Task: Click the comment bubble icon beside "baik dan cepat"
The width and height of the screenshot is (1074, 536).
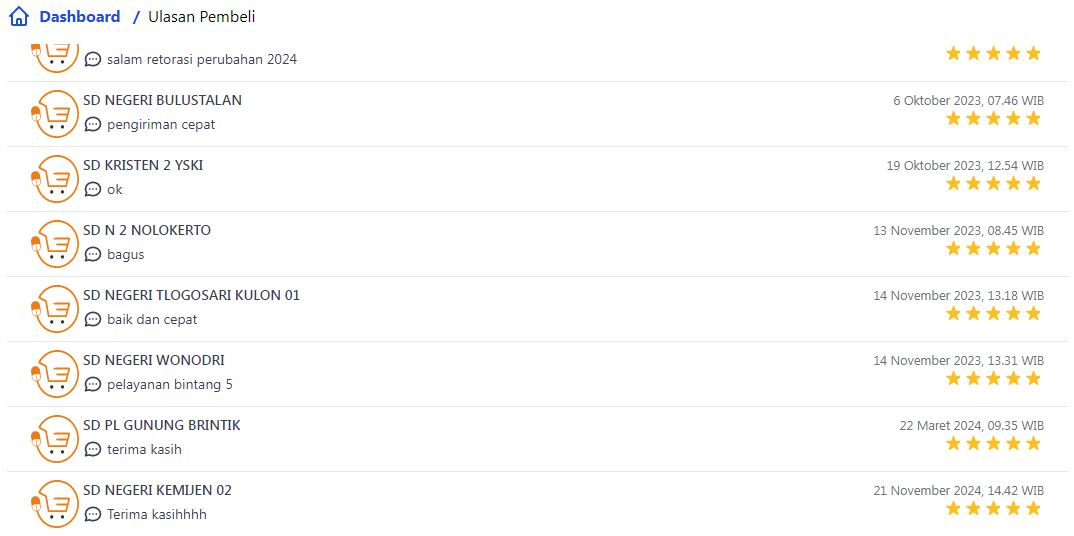Action: coord(93,320)
